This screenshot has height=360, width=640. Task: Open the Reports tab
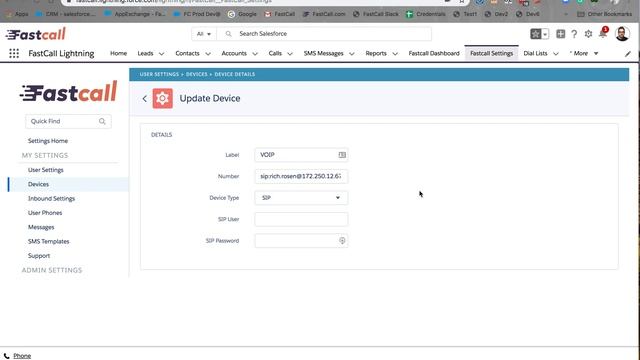point(376,53)
